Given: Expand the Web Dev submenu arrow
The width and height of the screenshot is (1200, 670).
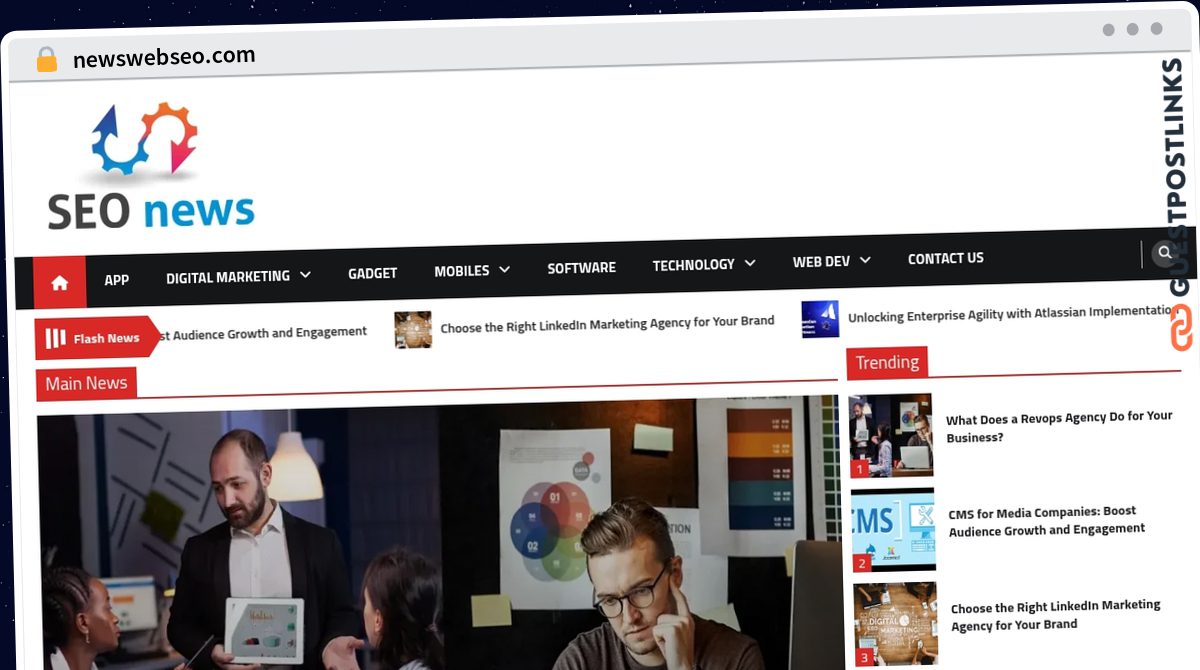Looking at the screenshot, I should click(x=865, y=260).
